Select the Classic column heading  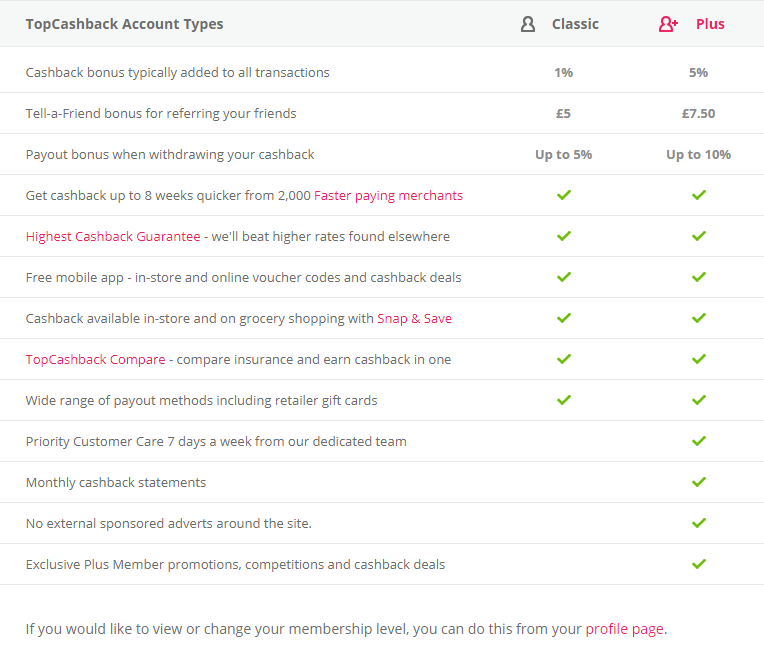tap(575, 24)
